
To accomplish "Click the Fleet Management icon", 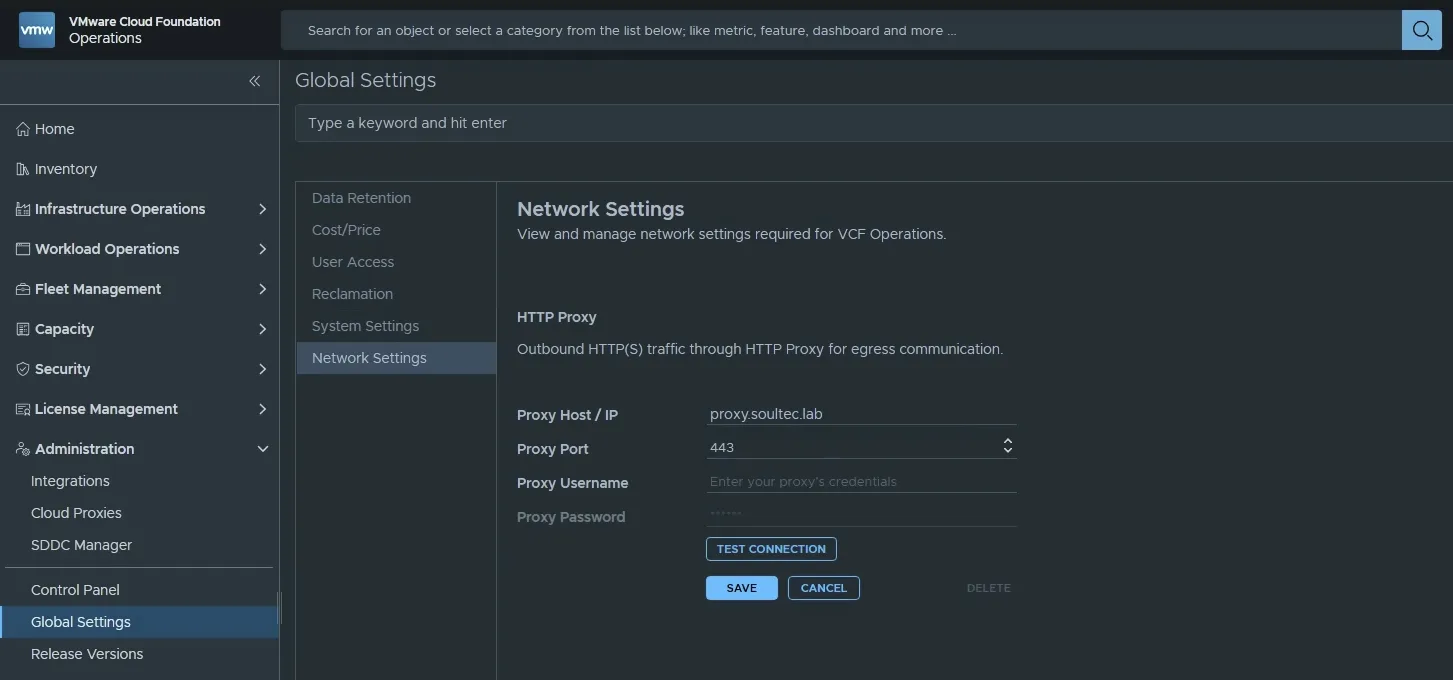I will pyautogui.click(x=23, y=289).
